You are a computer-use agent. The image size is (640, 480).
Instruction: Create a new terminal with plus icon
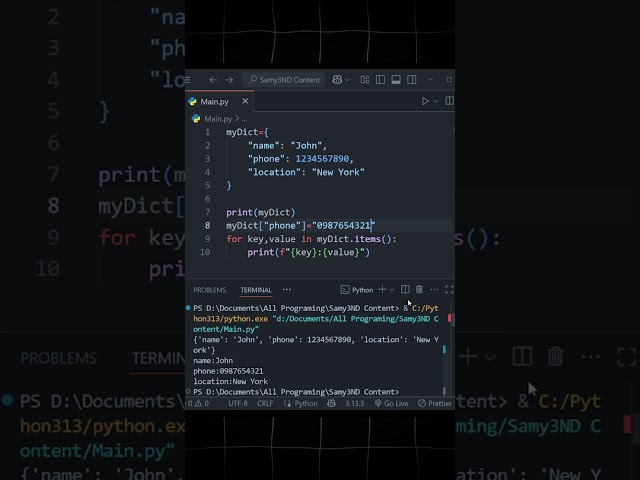(x=382, y=289)
